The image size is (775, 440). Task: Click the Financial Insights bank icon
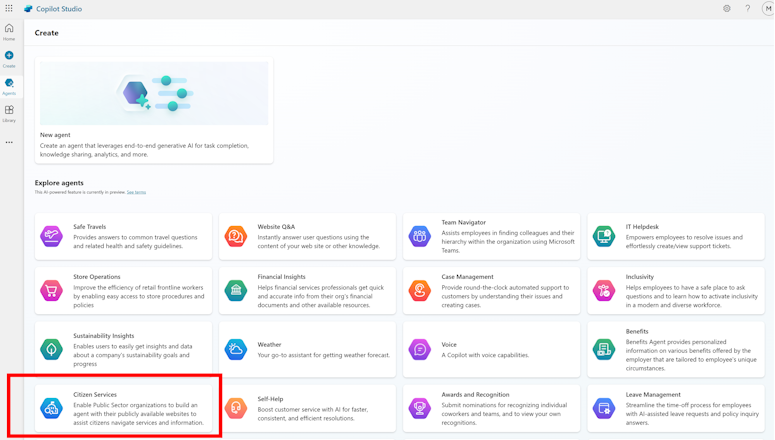pyautogui.click(x=236, y=290)
